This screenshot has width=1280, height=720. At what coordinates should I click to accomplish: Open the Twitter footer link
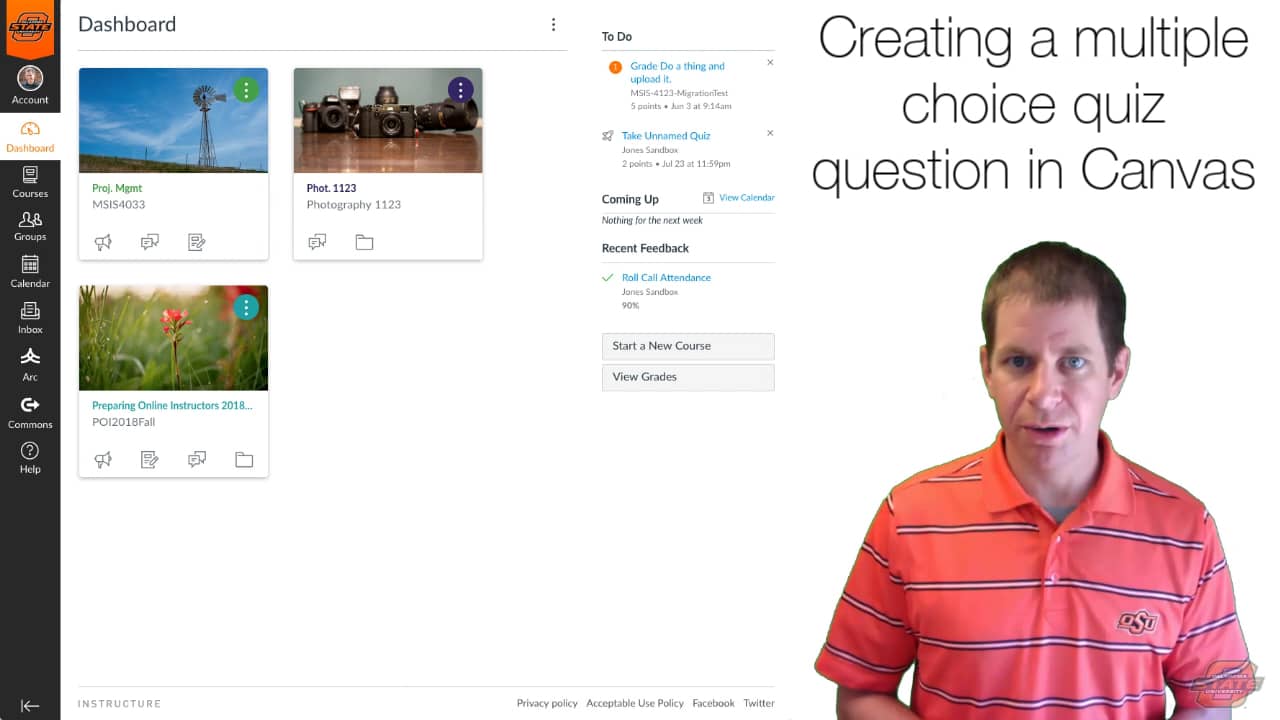point(759,703)
